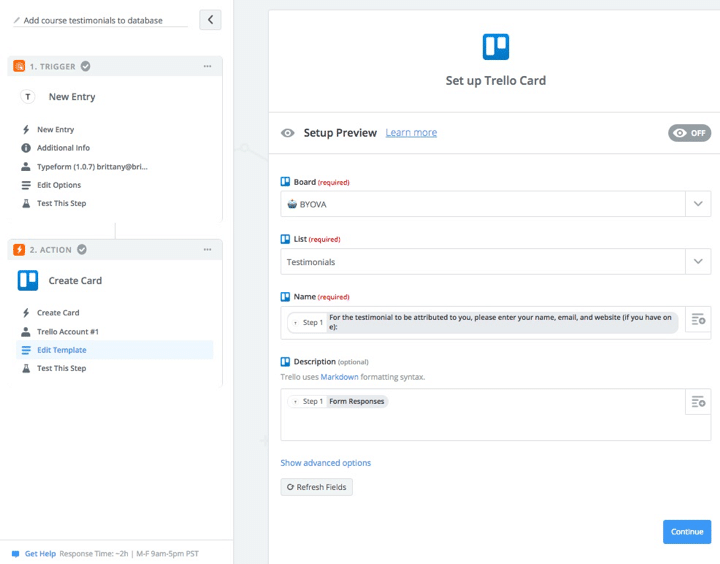
Task: Open the Learn more link
Action: (411, 133)
